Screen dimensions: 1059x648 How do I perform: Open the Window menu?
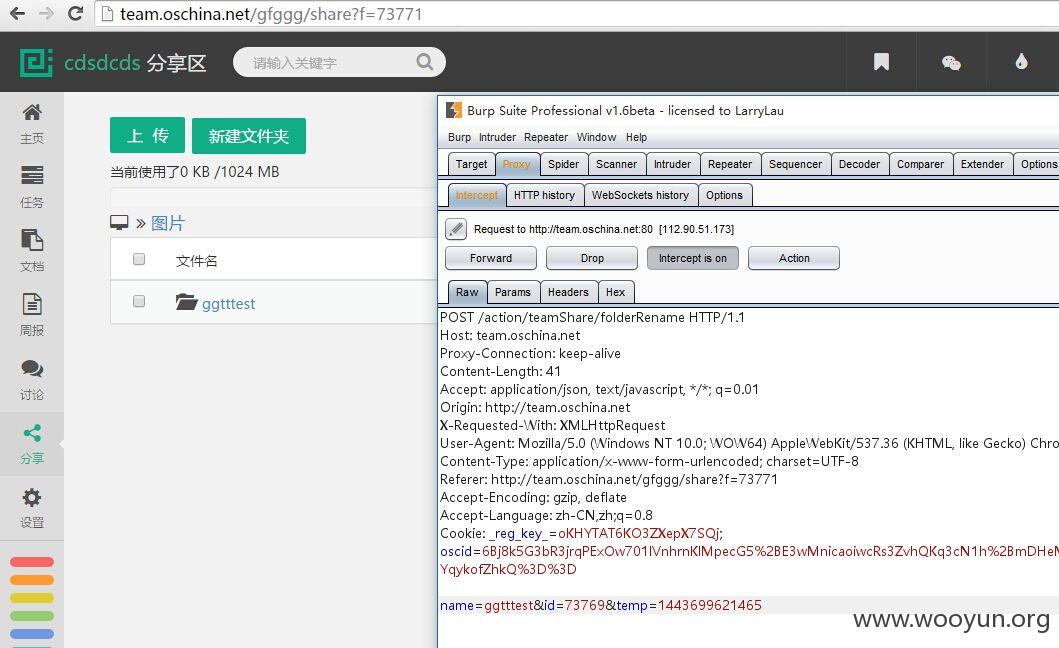(596, 137)
